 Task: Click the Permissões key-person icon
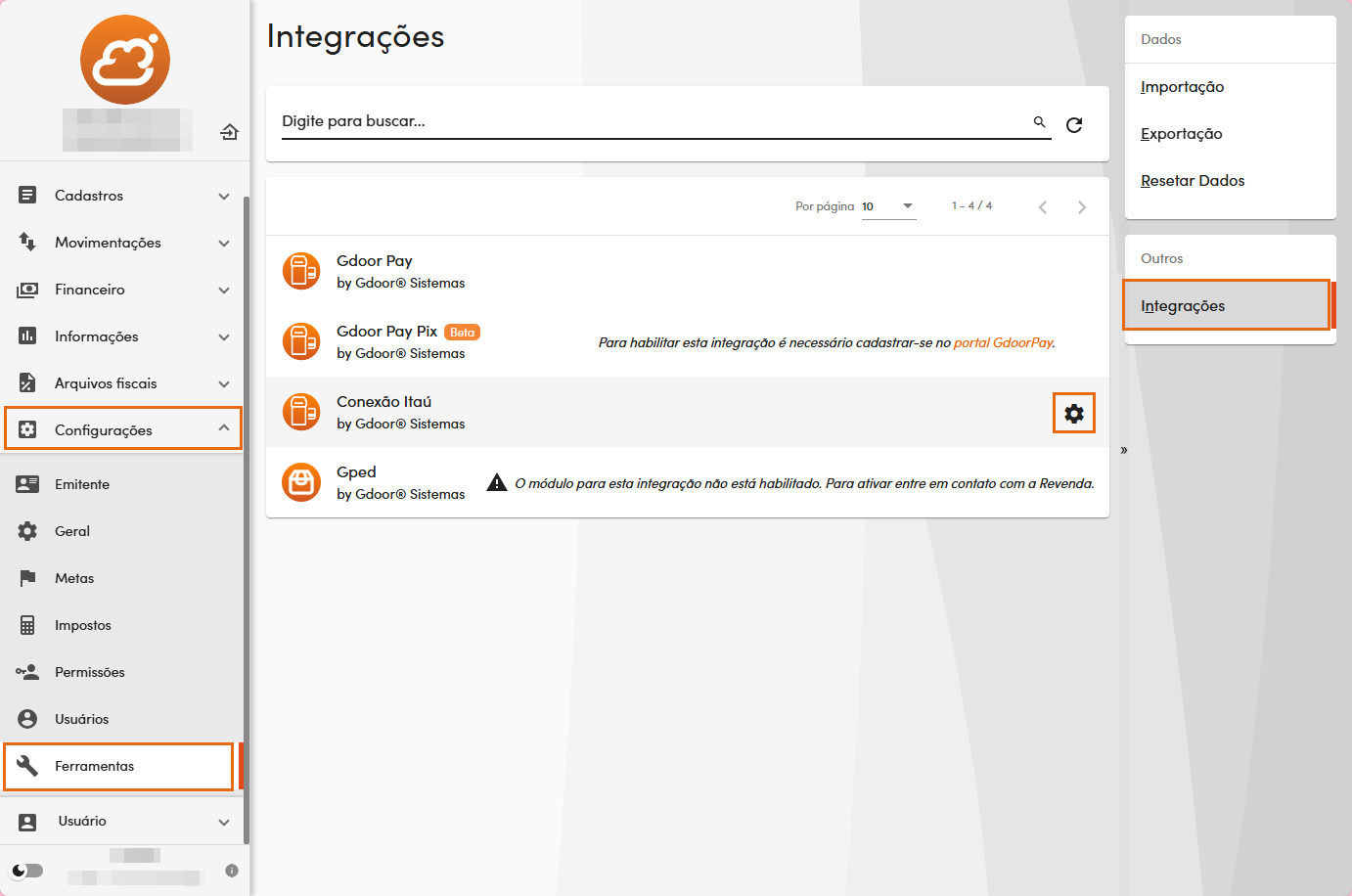click(x=27, y=672)
